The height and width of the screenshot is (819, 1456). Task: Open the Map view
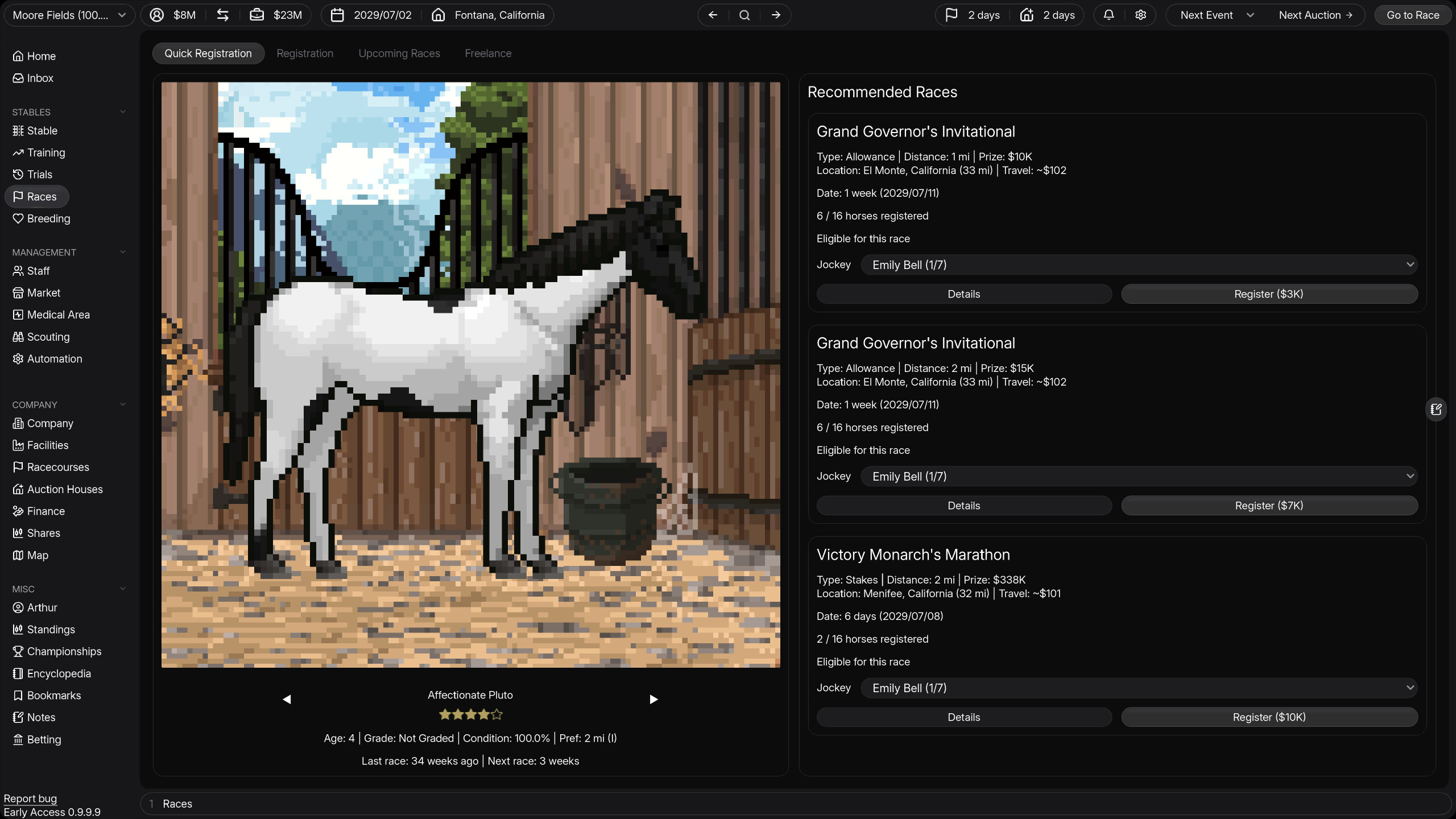coord(30,555)
